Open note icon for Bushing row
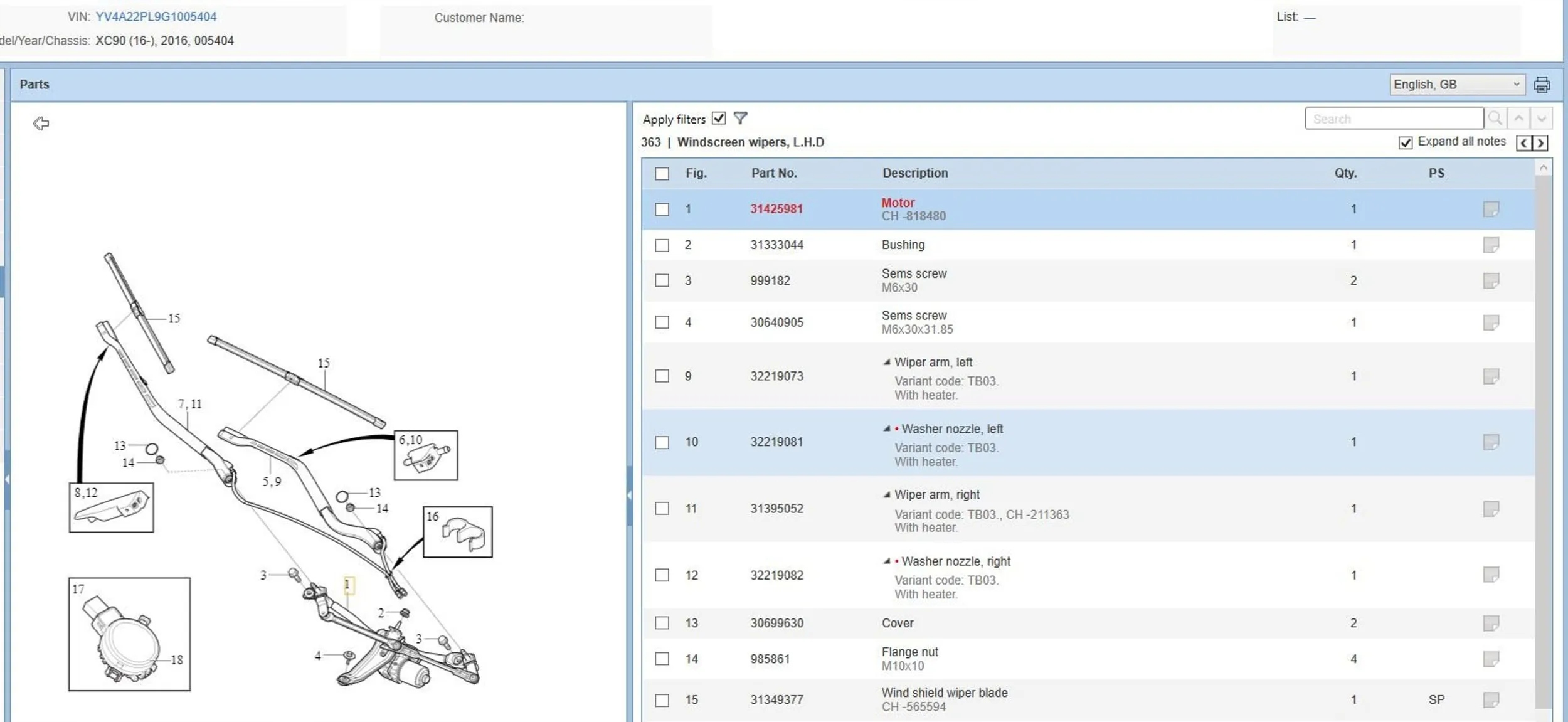1568x722 pixels. [1490, 245]
